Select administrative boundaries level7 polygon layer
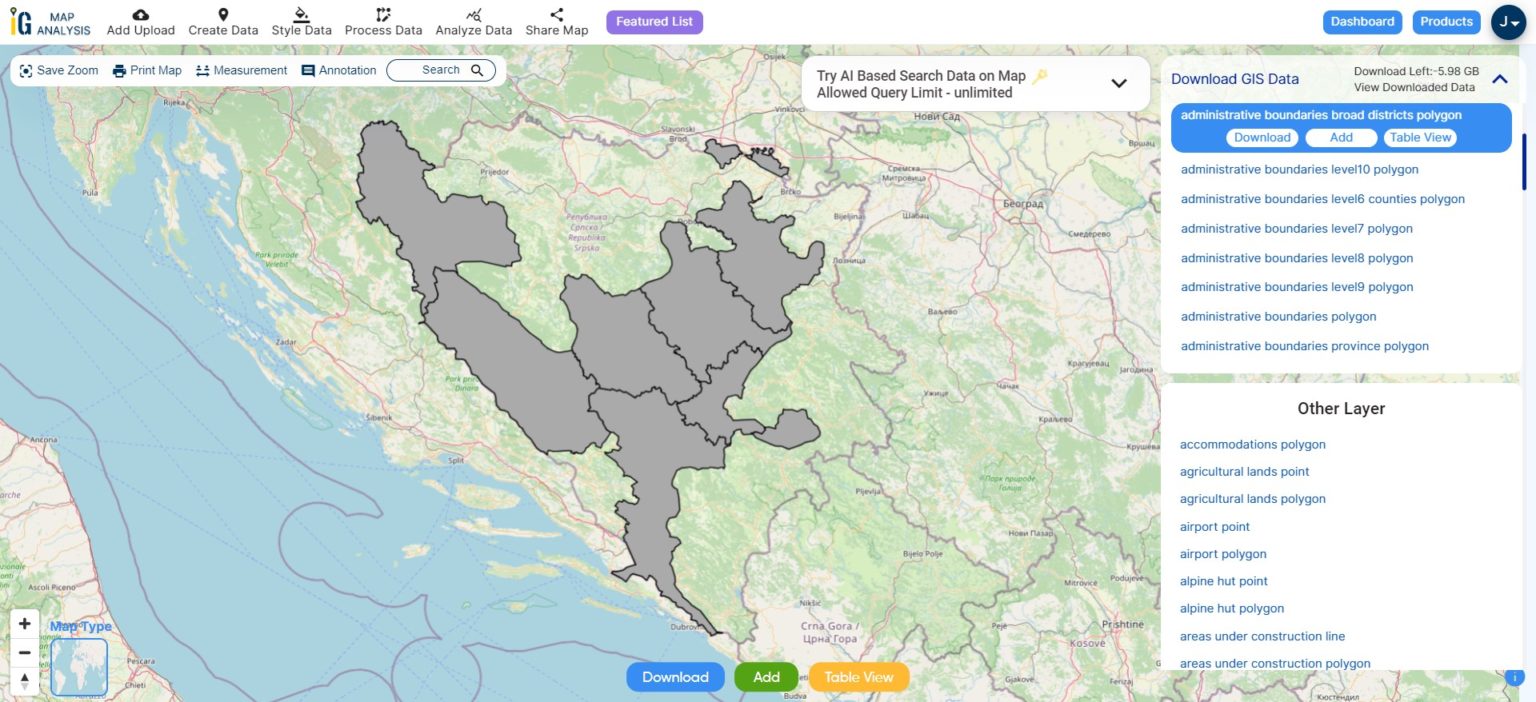This screenshot has width=1536, height=702. (1295, 228)
